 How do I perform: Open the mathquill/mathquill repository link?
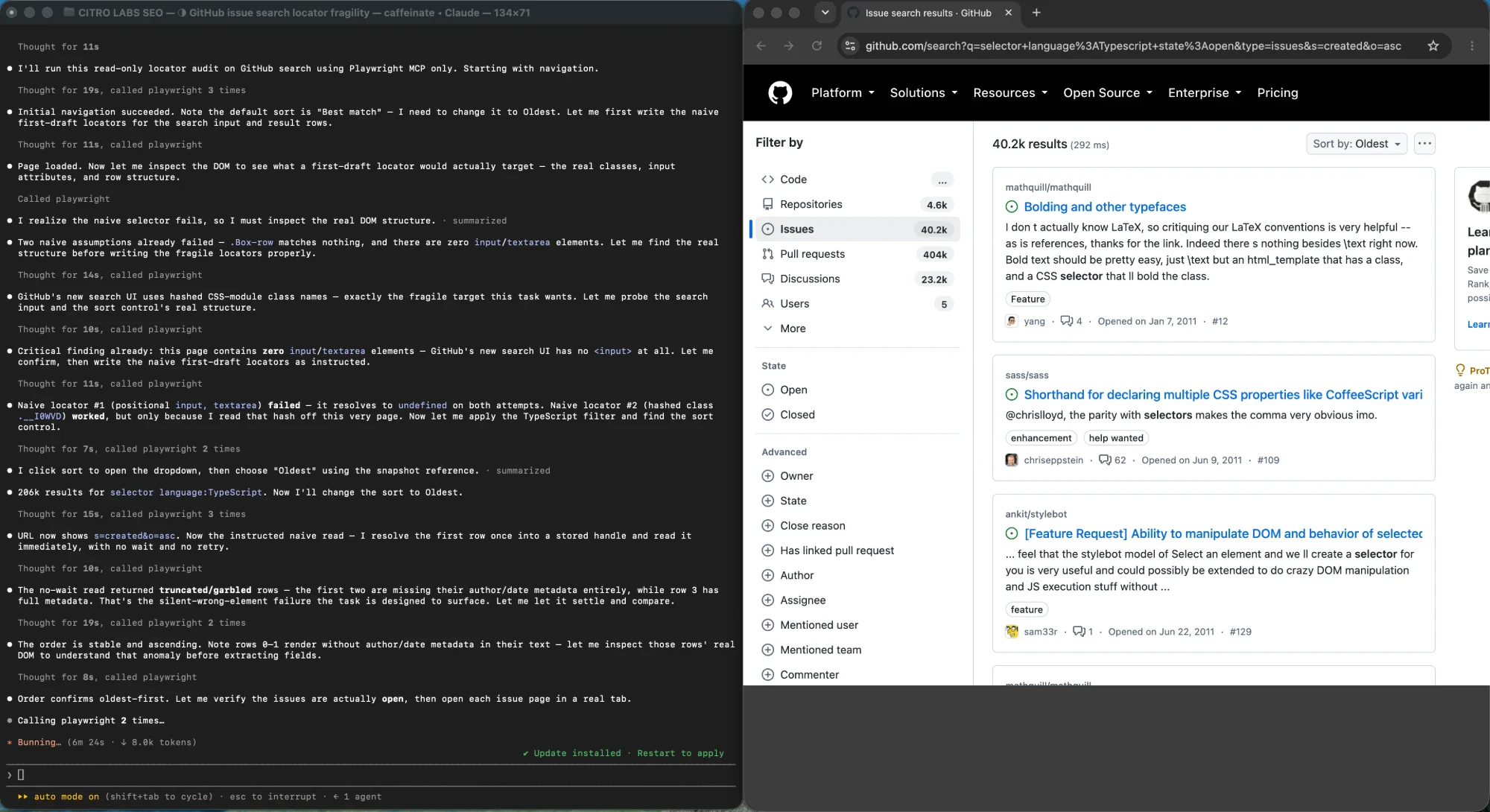coord(1047,187)
